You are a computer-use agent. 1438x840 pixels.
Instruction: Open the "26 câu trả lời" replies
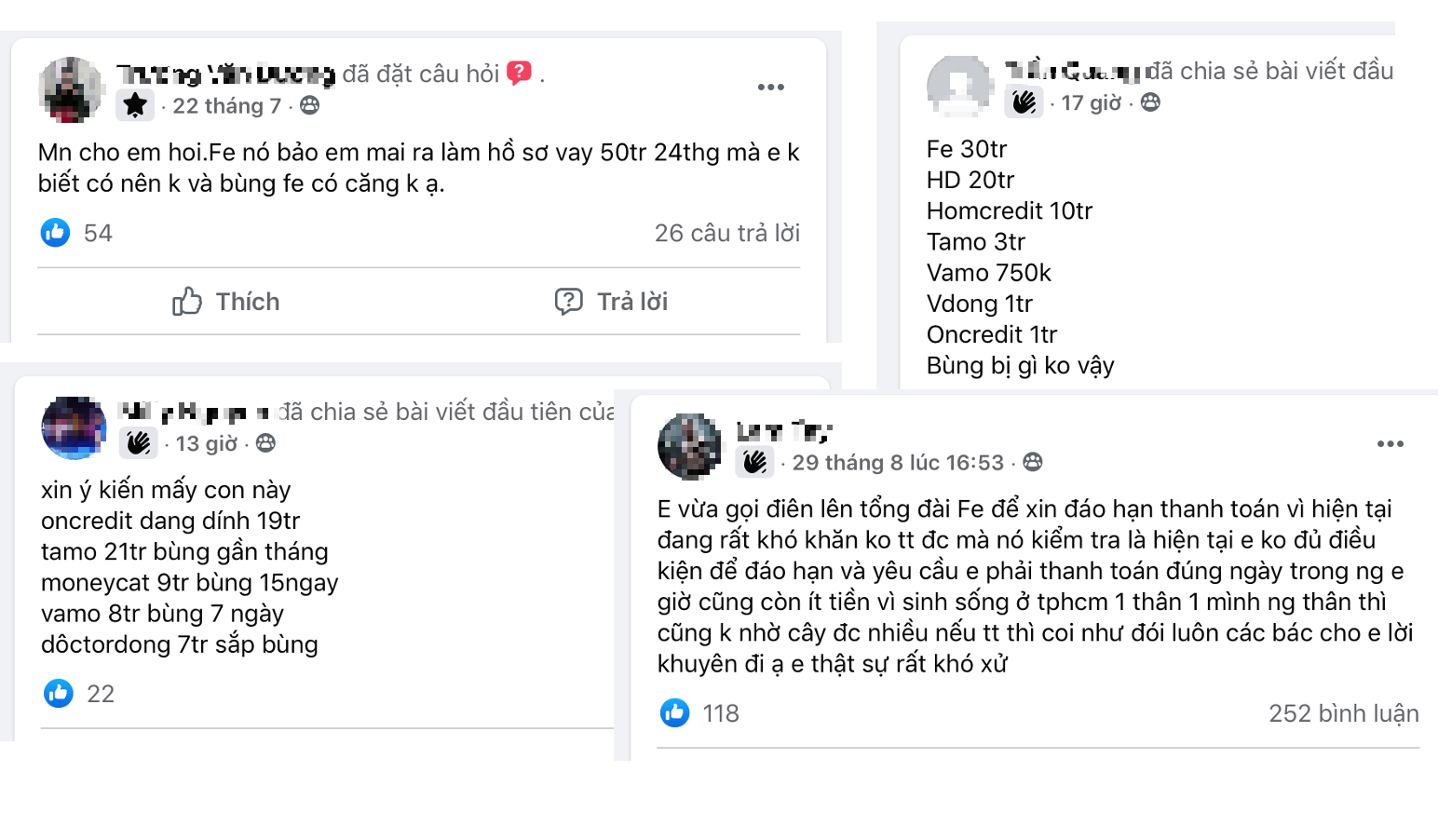pyautogui.click(x=727, y=233)
